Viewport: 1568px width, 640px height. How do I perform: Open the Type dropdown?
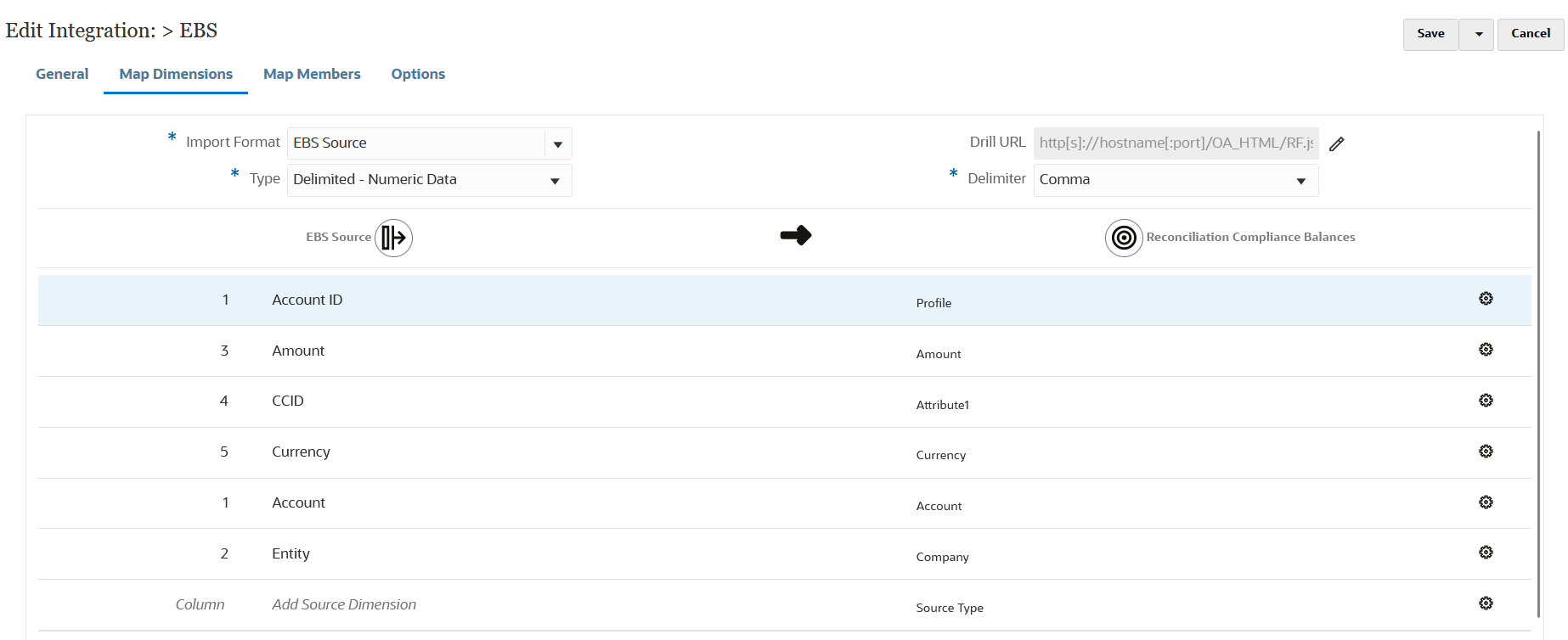(430, 180)
